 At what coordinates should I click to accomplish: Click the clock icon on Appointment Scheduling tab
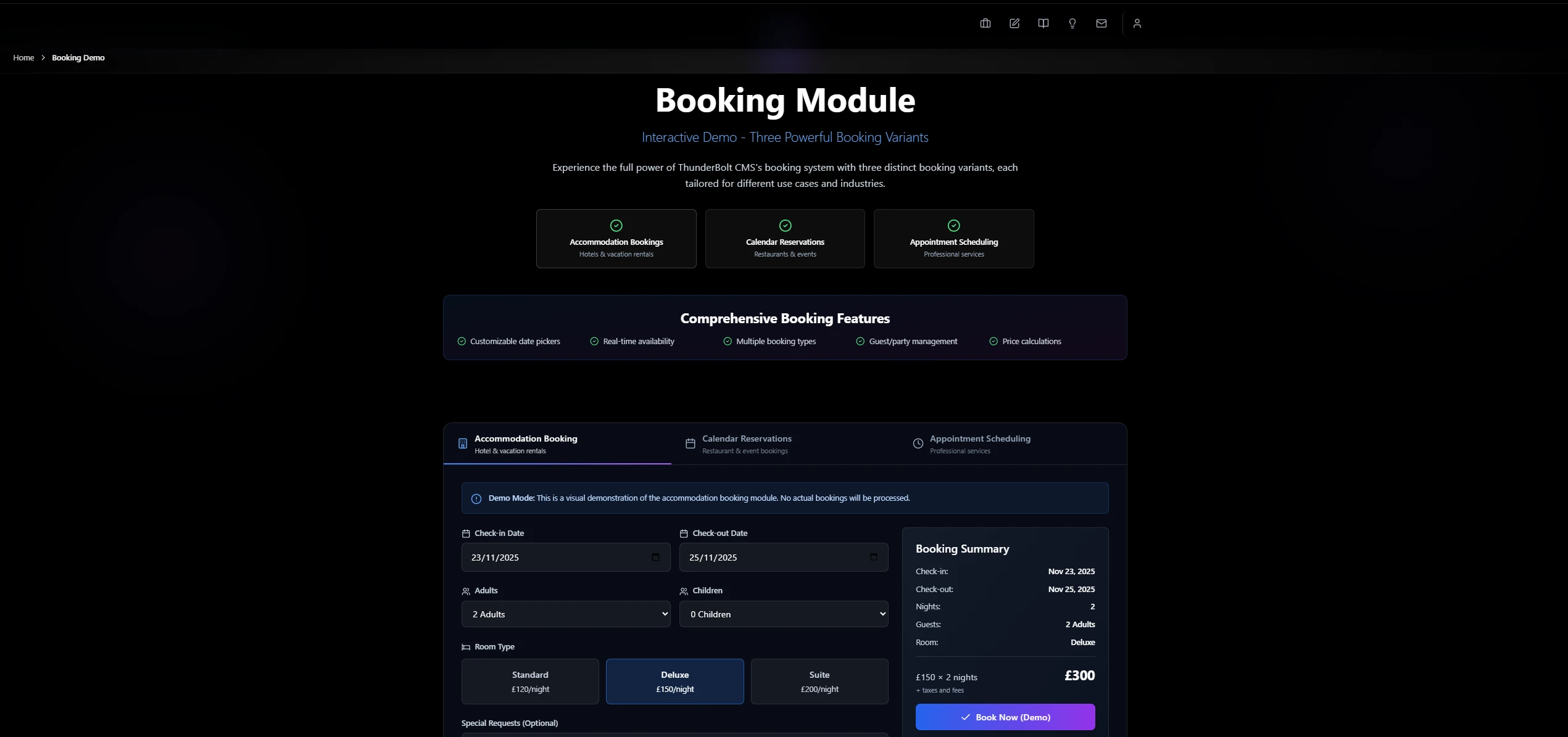917,443
